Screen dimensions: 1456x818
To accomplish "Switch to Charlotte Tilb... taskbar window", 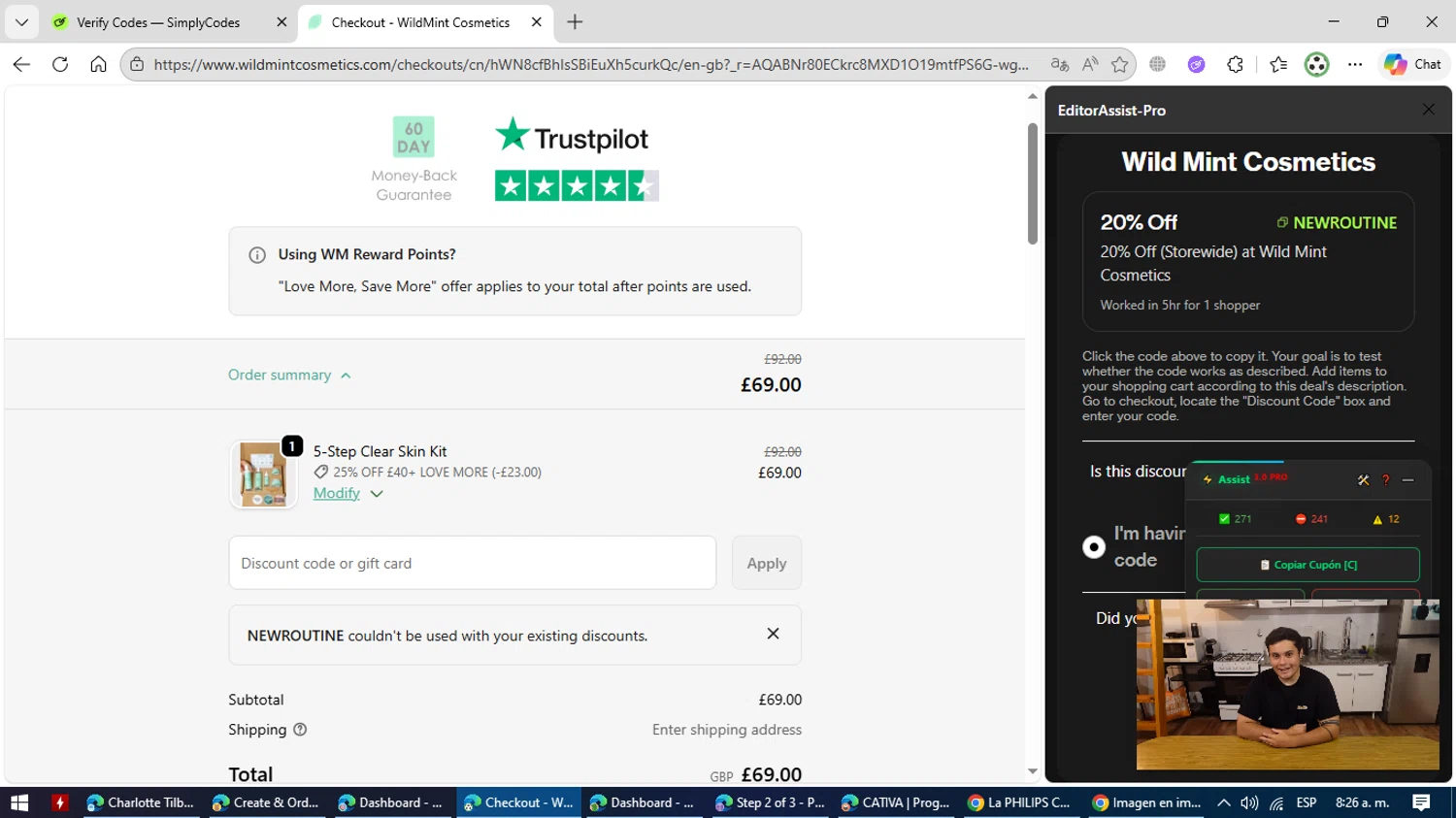I will (141, 802).
